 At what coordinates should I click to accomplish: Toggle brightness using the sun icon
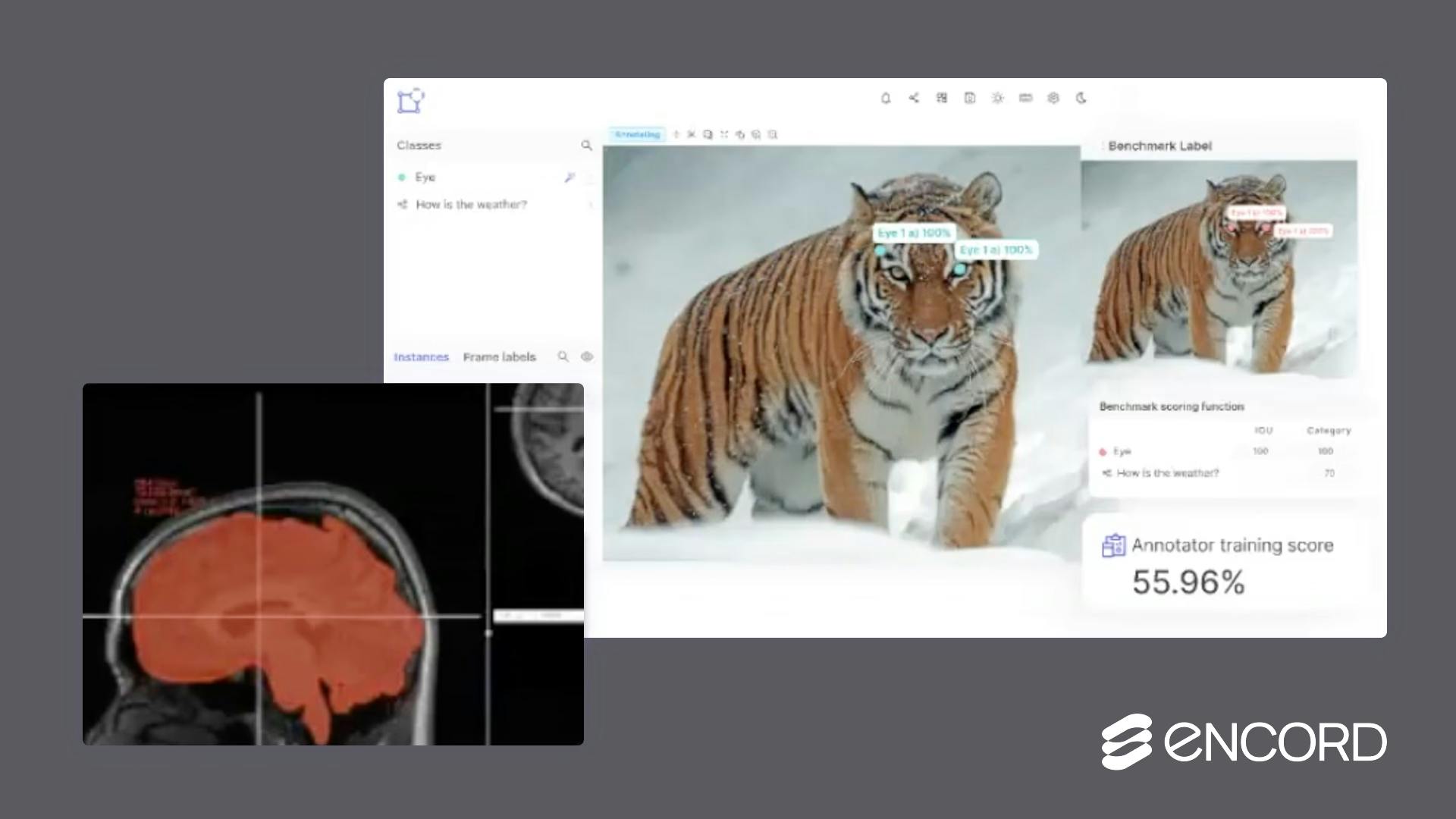997,98
